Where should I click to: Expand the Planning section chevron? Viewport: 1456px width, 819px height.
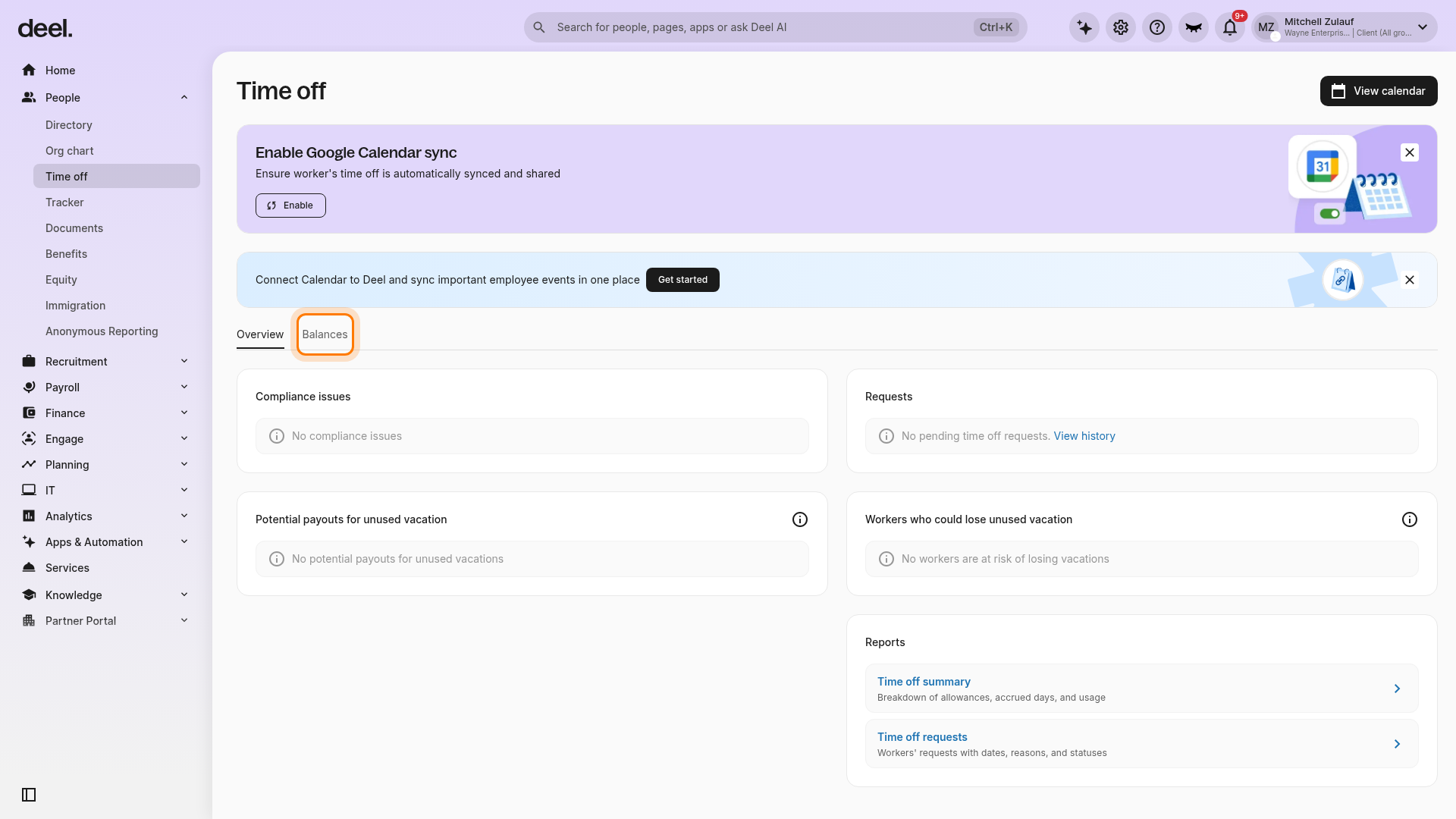coord(184,464)
